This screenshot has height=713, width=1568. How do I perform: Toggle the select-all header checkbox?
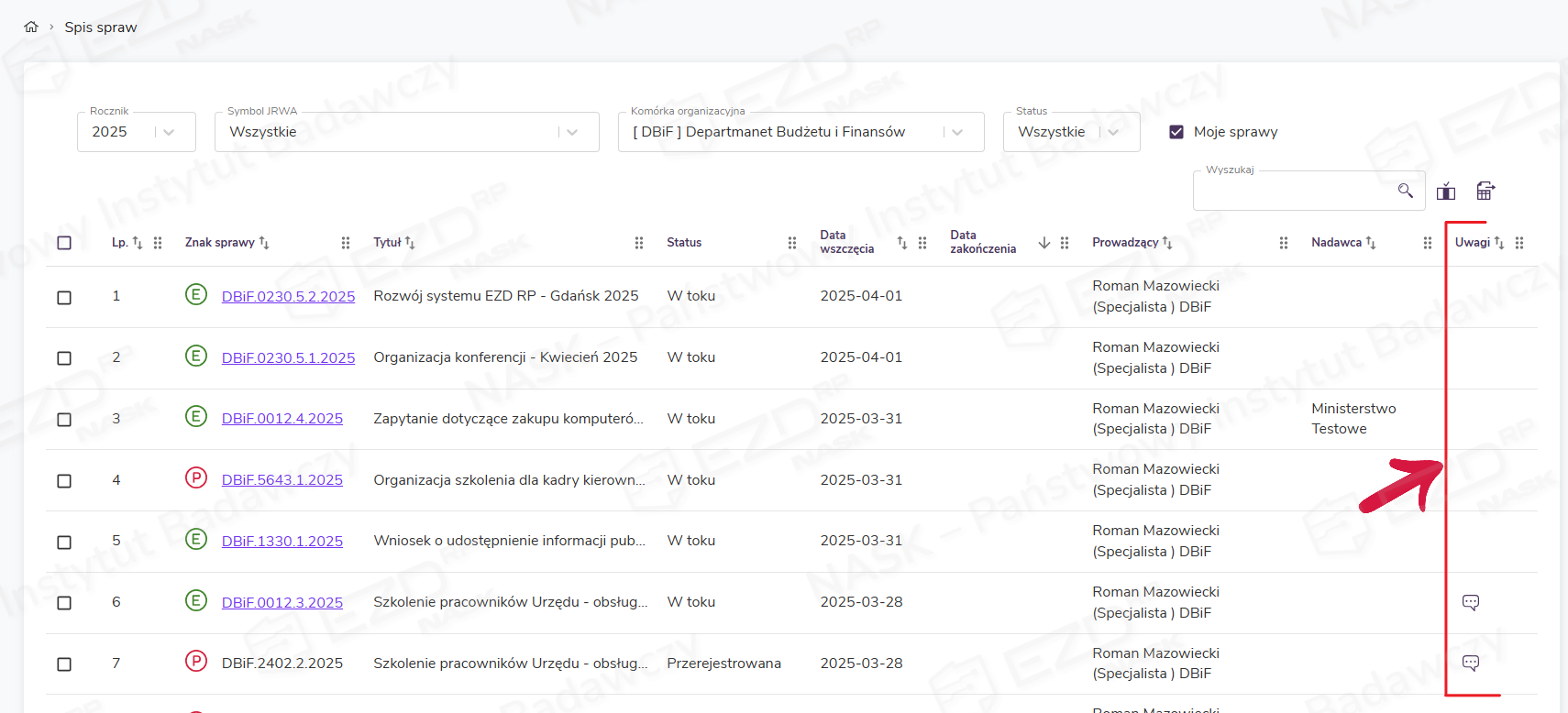point(64,243)
